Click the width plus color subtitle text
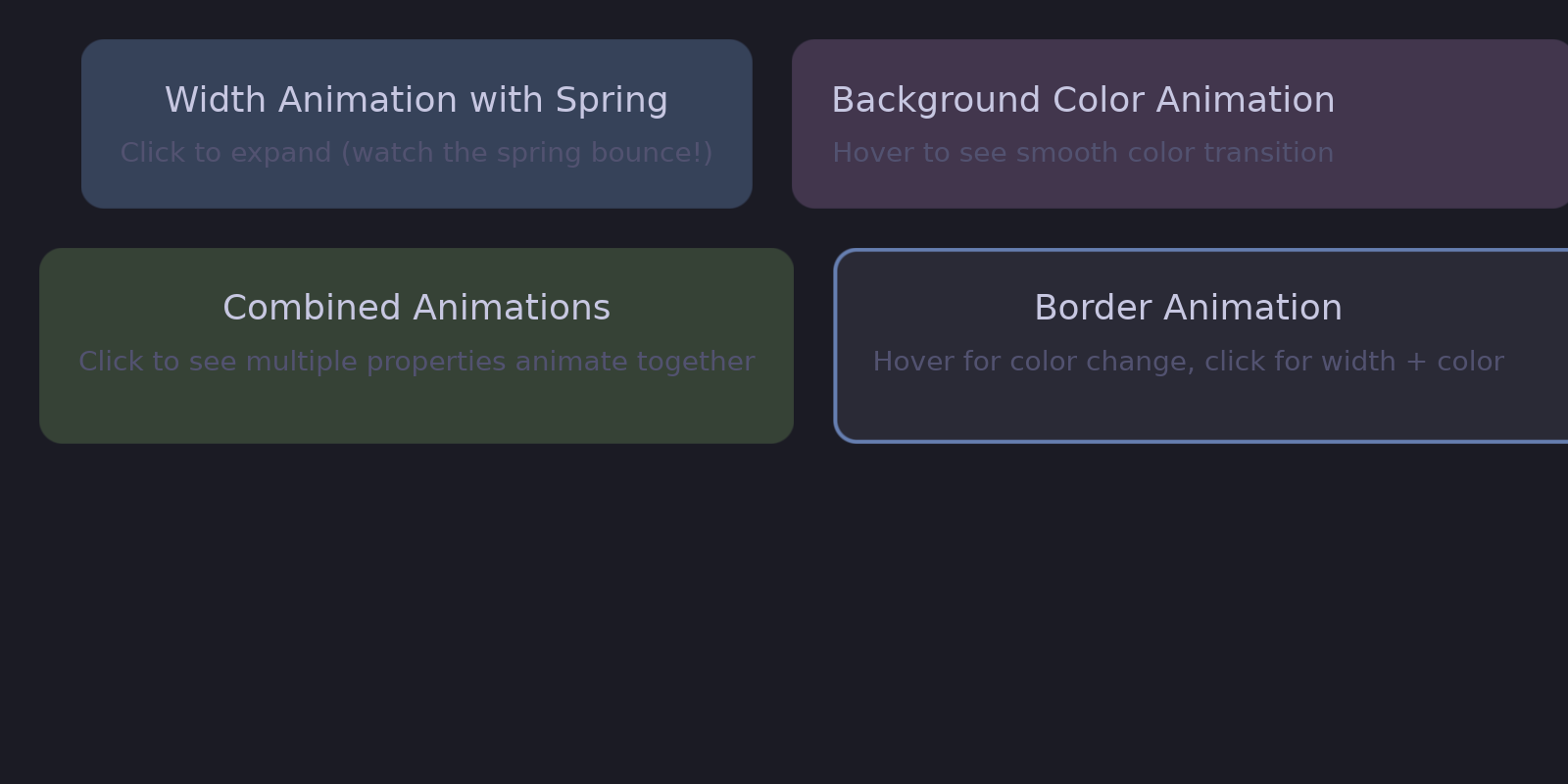 [1188, 361]
